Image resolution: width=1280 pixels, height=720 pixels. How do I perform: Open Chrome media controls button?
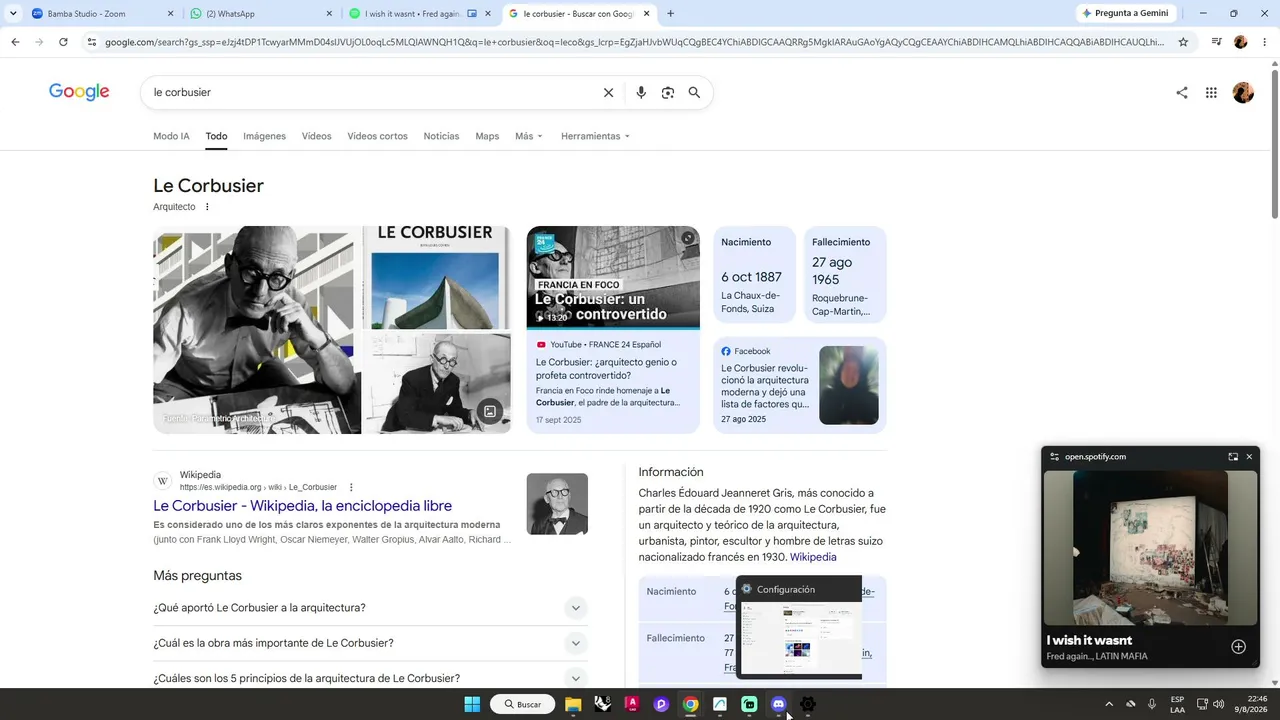click(1216, 42)
